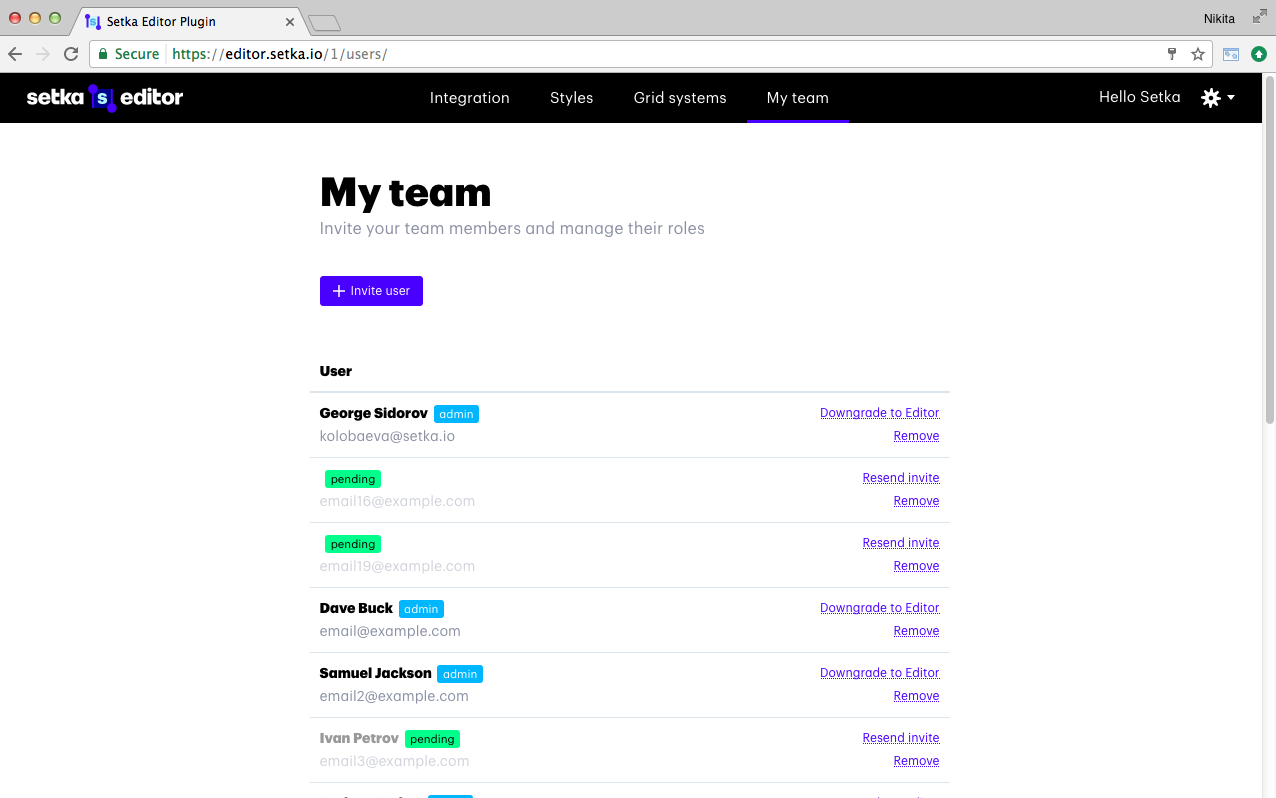Click the browser back arrow
The height and width of the screenshot is (798, 1276).
(x=15, y=54)
